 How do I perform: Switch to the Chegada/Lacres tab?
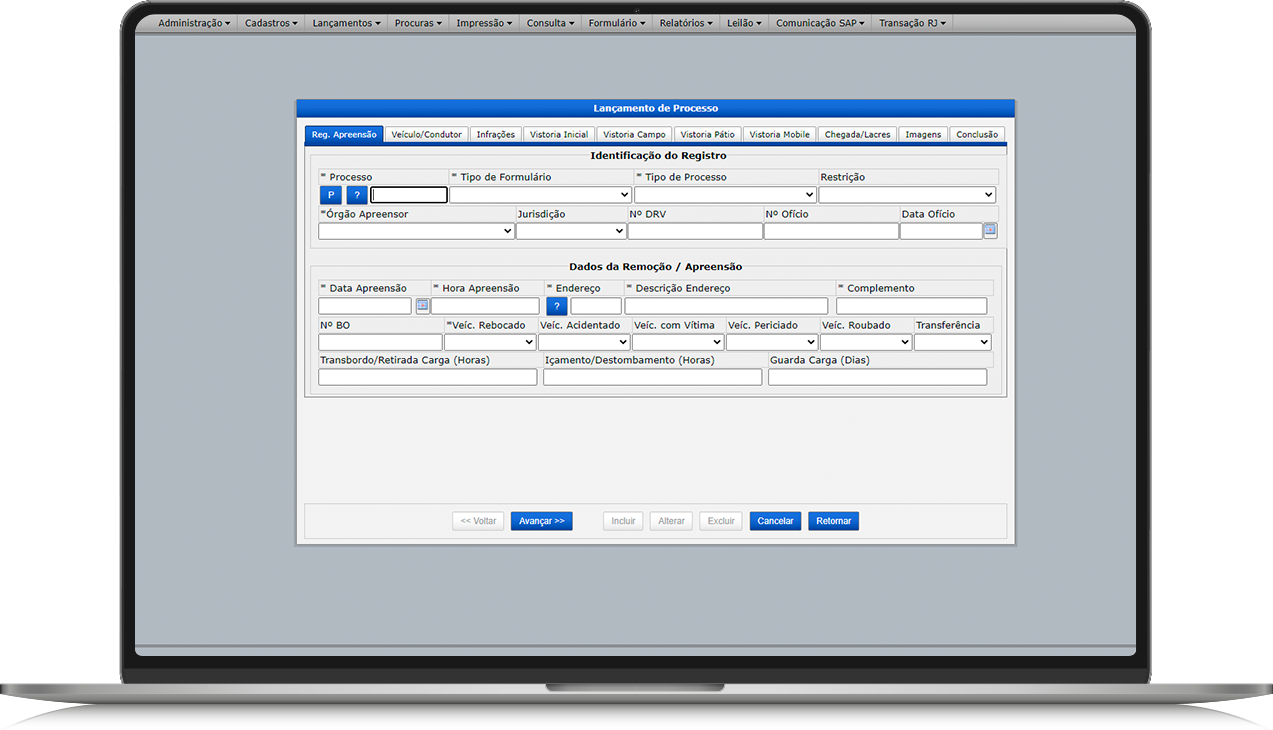(857, 134)
